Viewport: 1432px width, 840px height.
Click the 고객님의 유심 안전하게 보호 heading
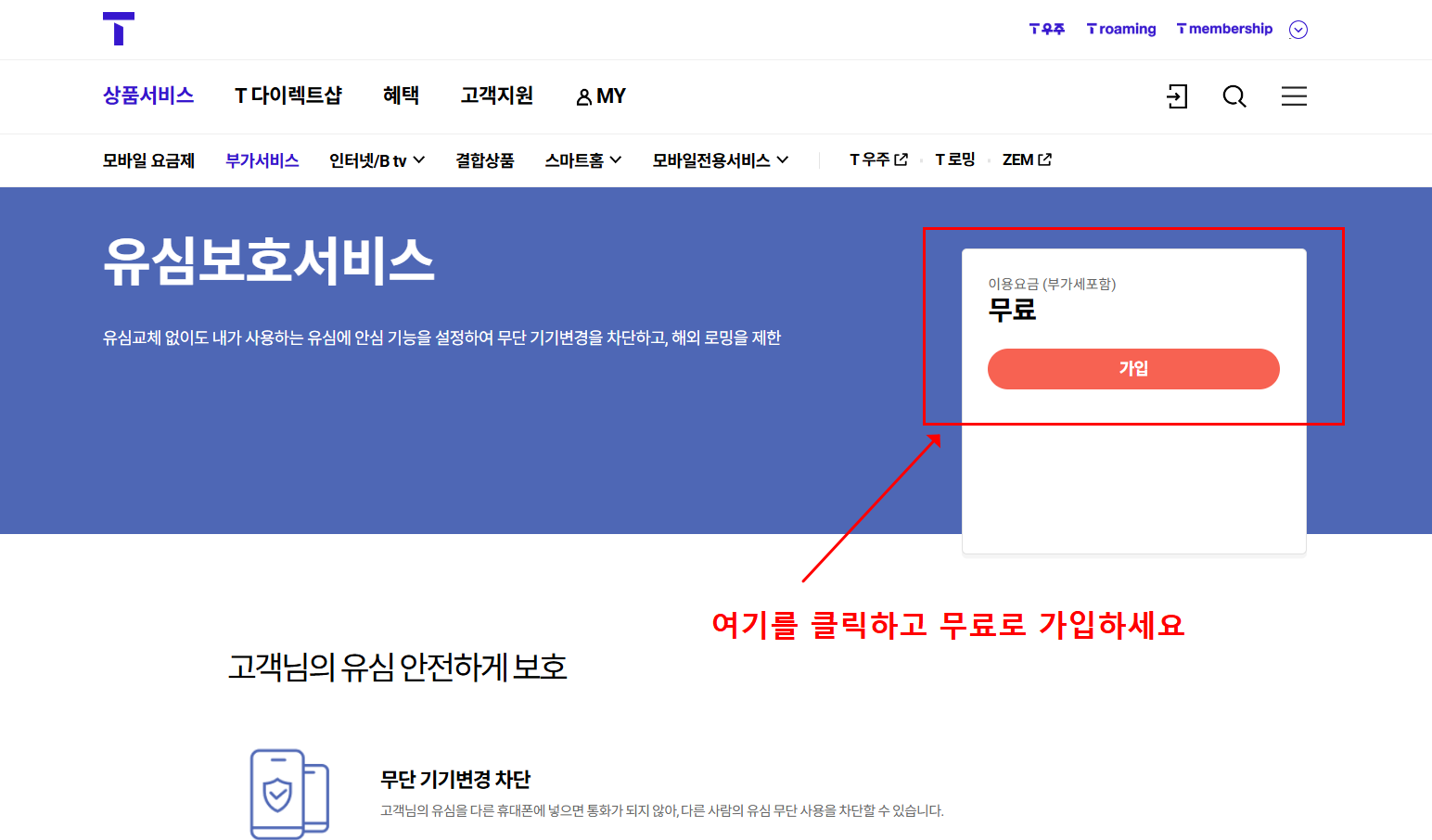[x=398, y=667]
